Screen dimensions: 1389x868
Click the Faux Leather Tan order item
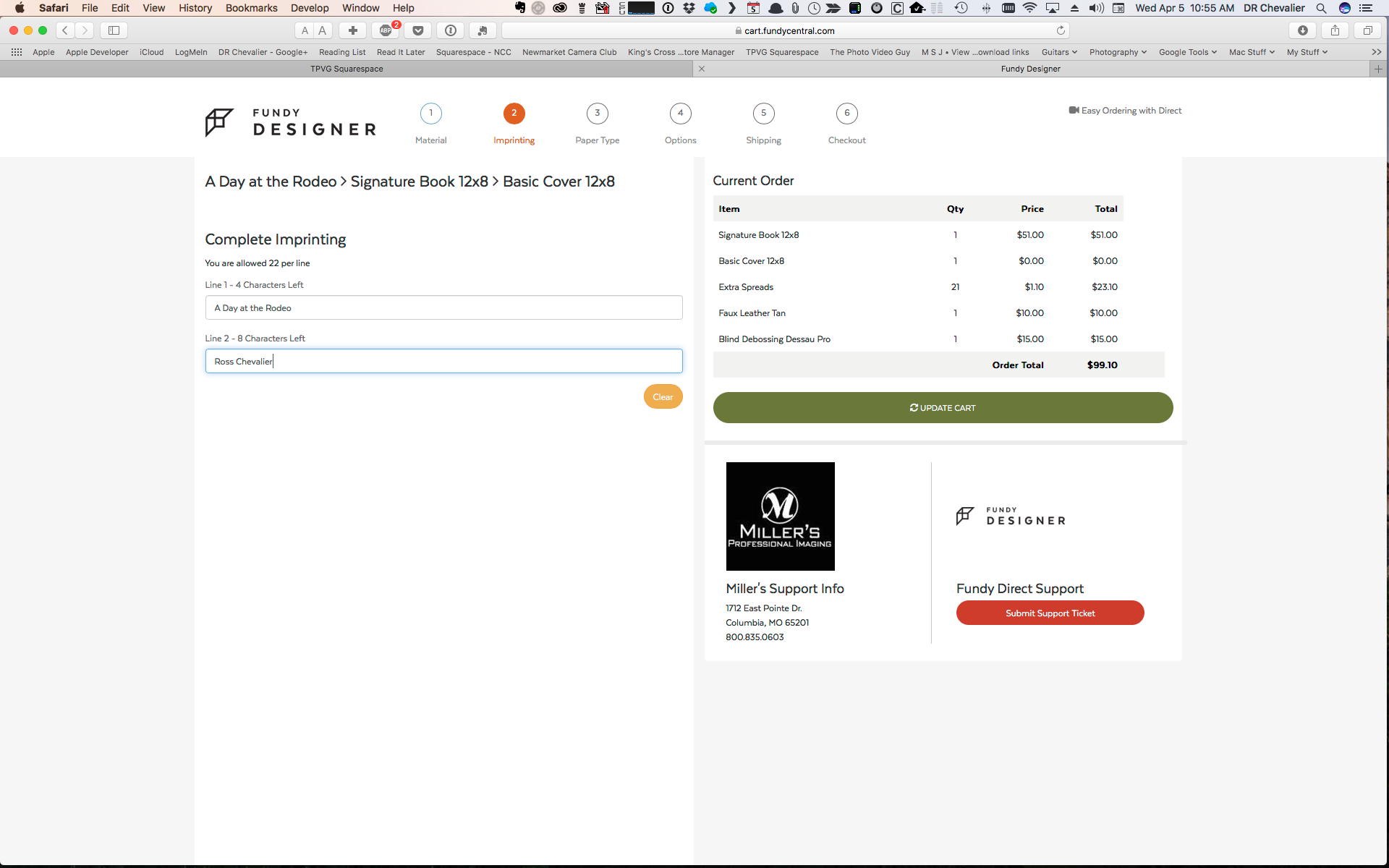point(752,313)
